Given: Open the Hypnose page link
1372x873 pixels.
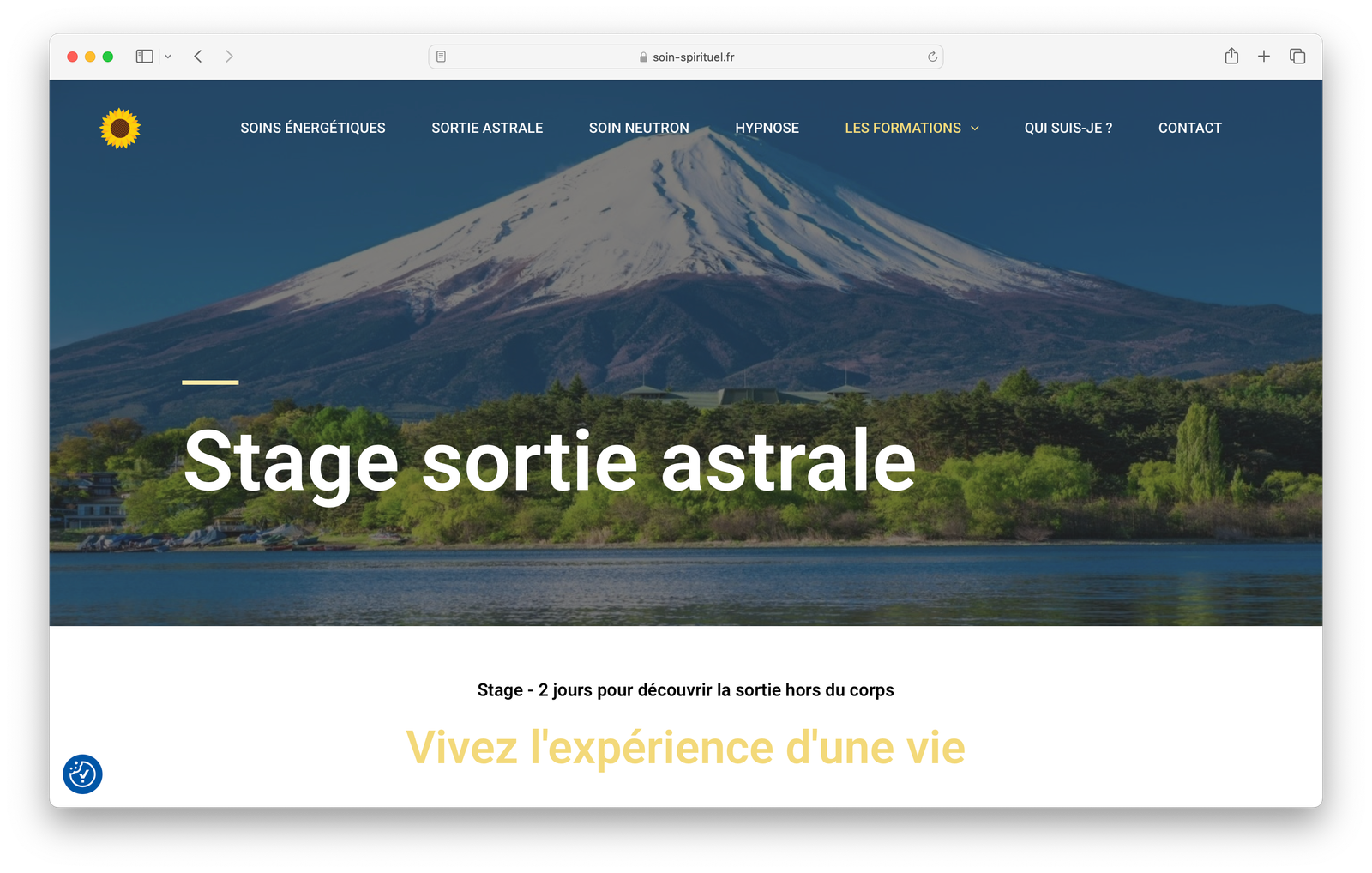Looking at the screenshot, I should pyautogui.click(x=767, y=128).
